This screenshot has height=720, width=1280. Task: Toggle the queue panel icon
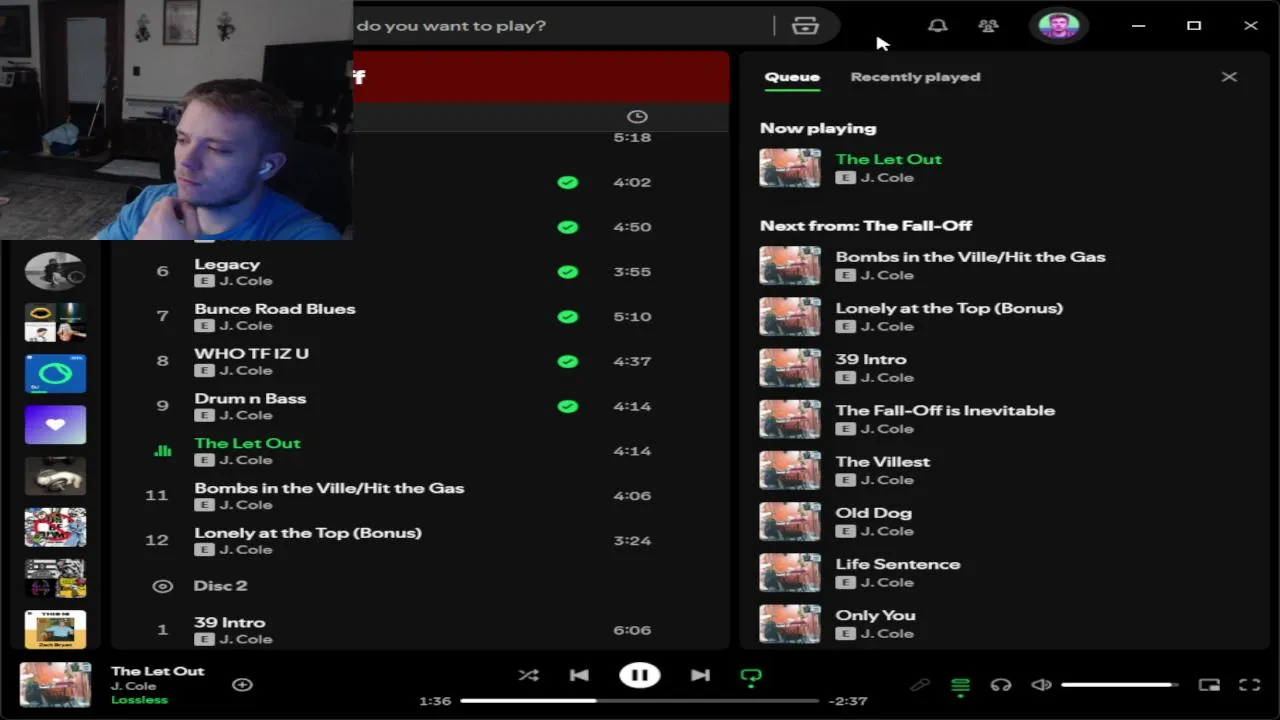[x=960, y=685]
